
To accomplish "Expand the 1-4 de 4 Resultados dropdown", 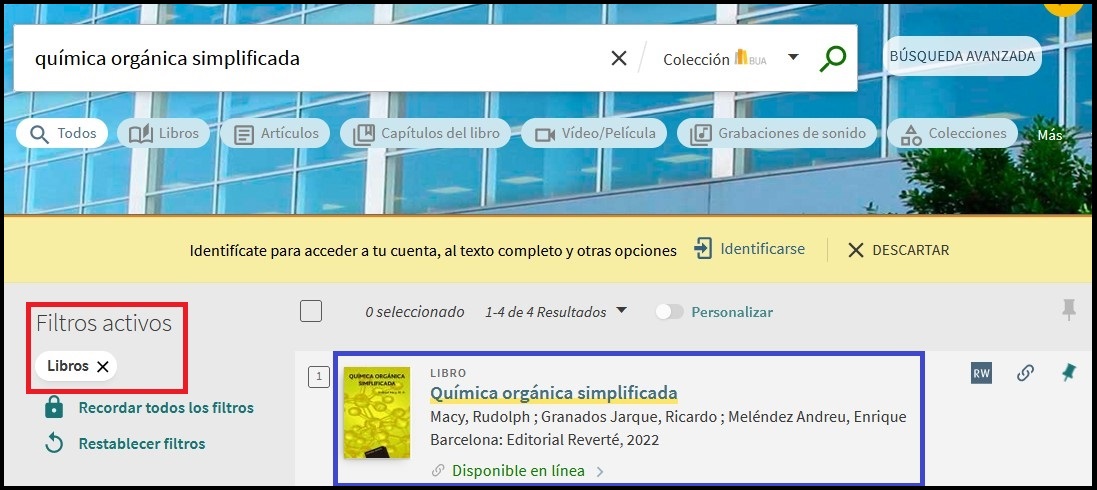I will (x=621, y=311).
